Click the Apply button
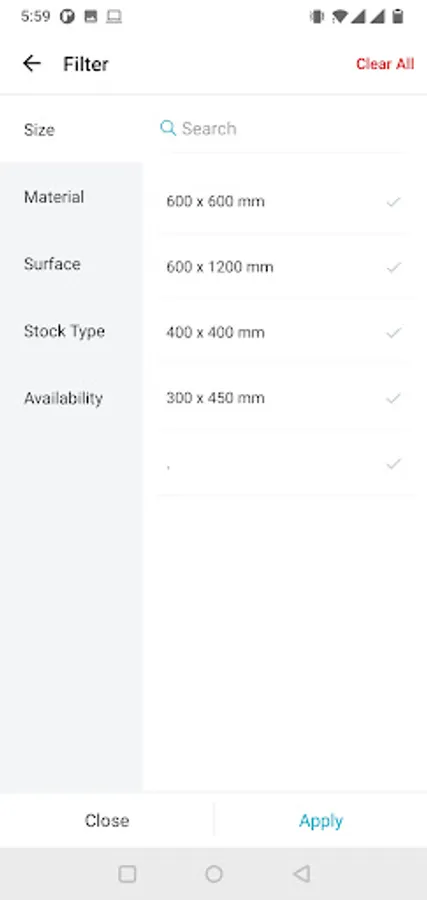 [321, 820]
